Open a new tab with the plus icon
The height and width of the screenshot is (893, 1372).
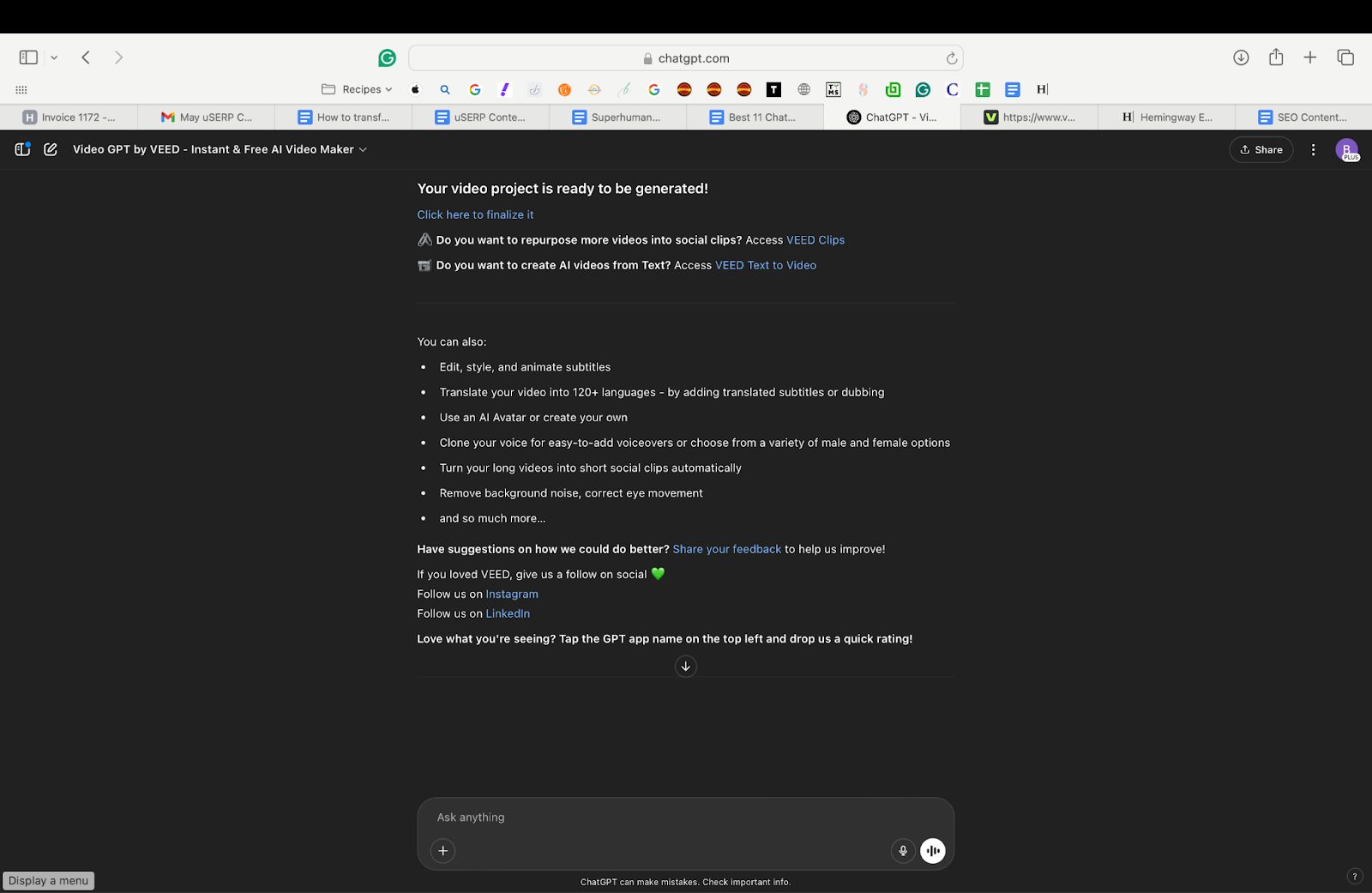(1310, 57)
